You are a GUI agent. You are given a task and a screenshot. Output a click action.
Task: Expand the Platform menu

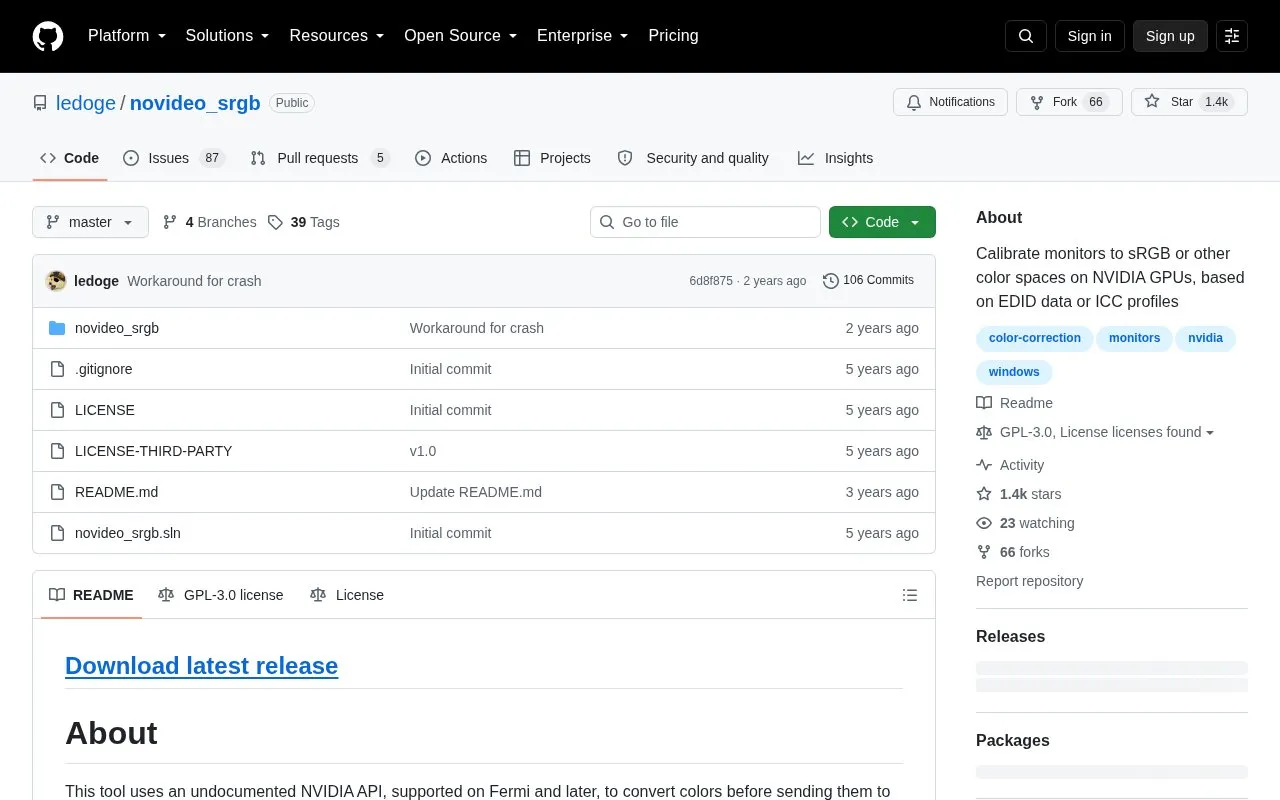click(127, 36)
